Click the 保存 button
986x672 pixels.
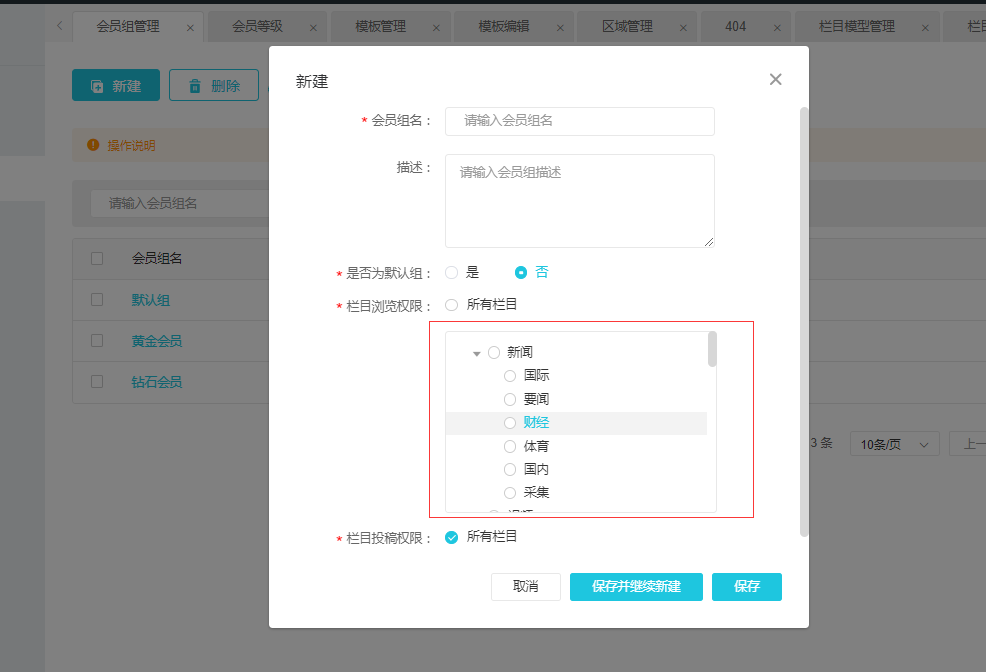tap(747, 587)
